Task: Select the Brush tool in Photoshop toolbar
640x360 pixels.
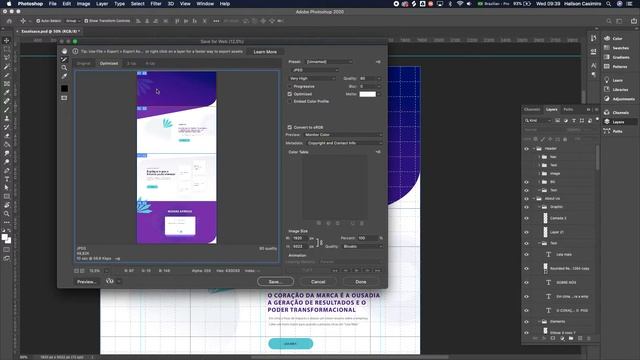Action: pos(7,110)
